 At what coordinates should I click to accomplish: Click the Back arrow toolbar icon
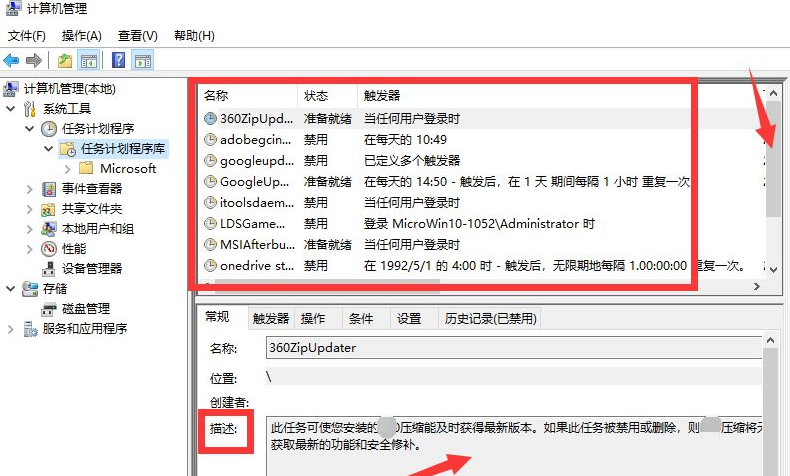(x=11, y=61)
